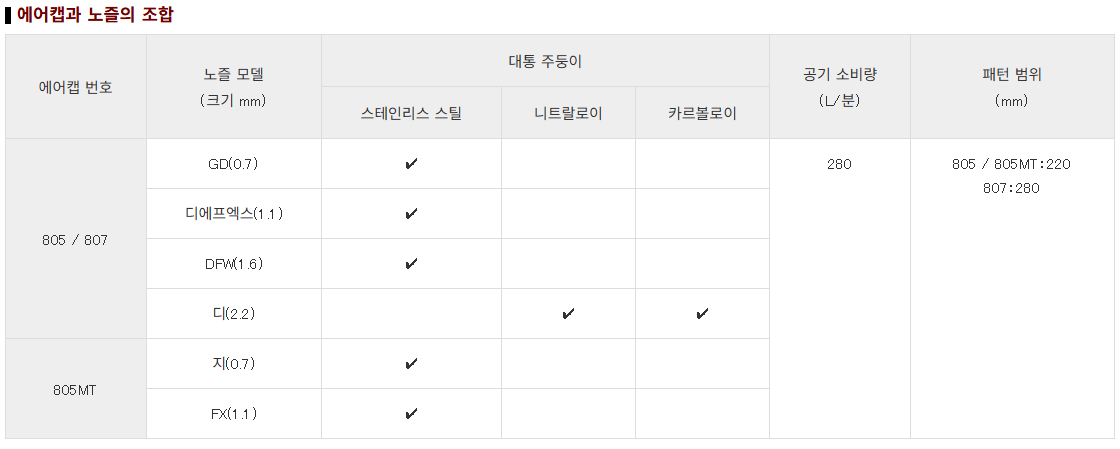
Task: Click the DFW(1.6) stainless steel checkmark
Action: coord(411,264)
